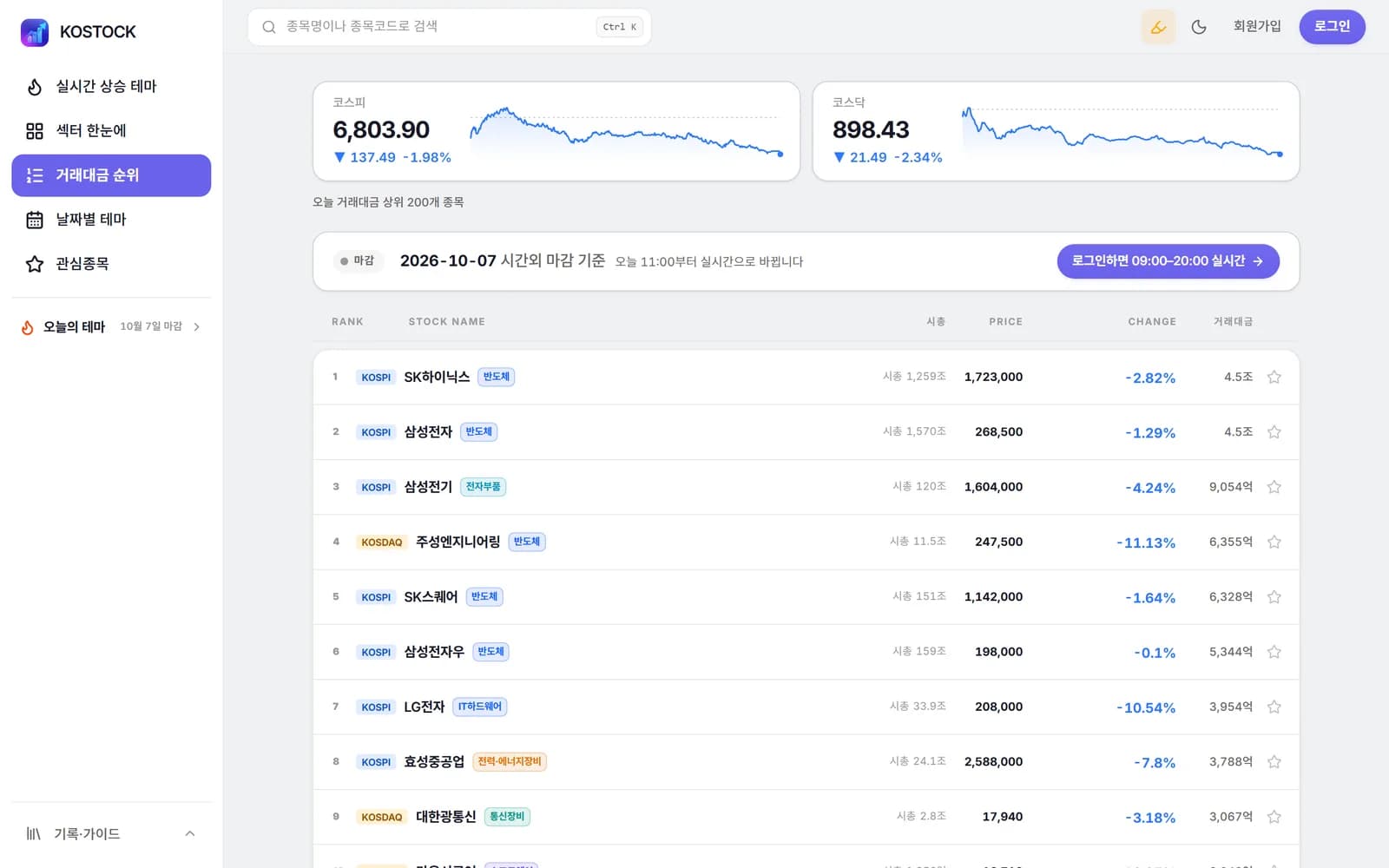
Task: Click the 마감 status badge
Action: click(x=358, y=260)
